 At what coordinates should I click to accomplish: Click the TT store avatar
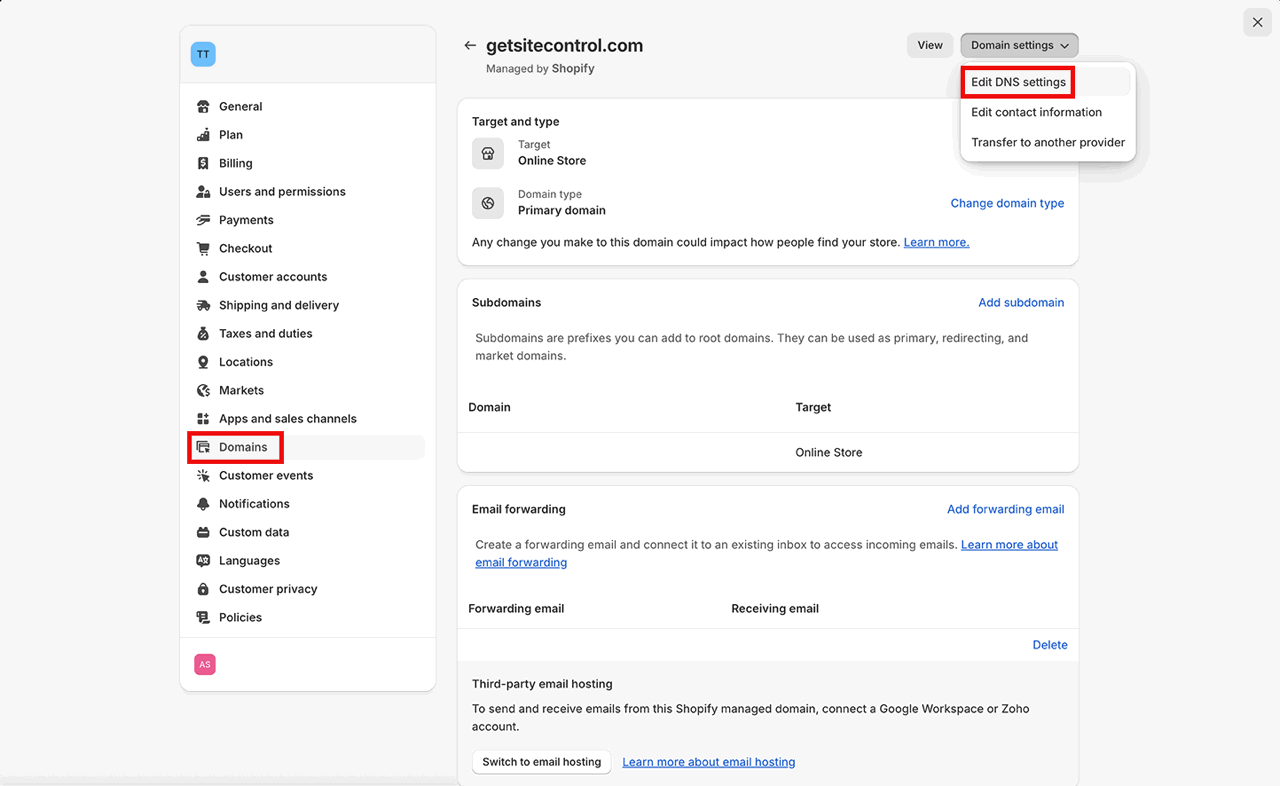point(203,54)
